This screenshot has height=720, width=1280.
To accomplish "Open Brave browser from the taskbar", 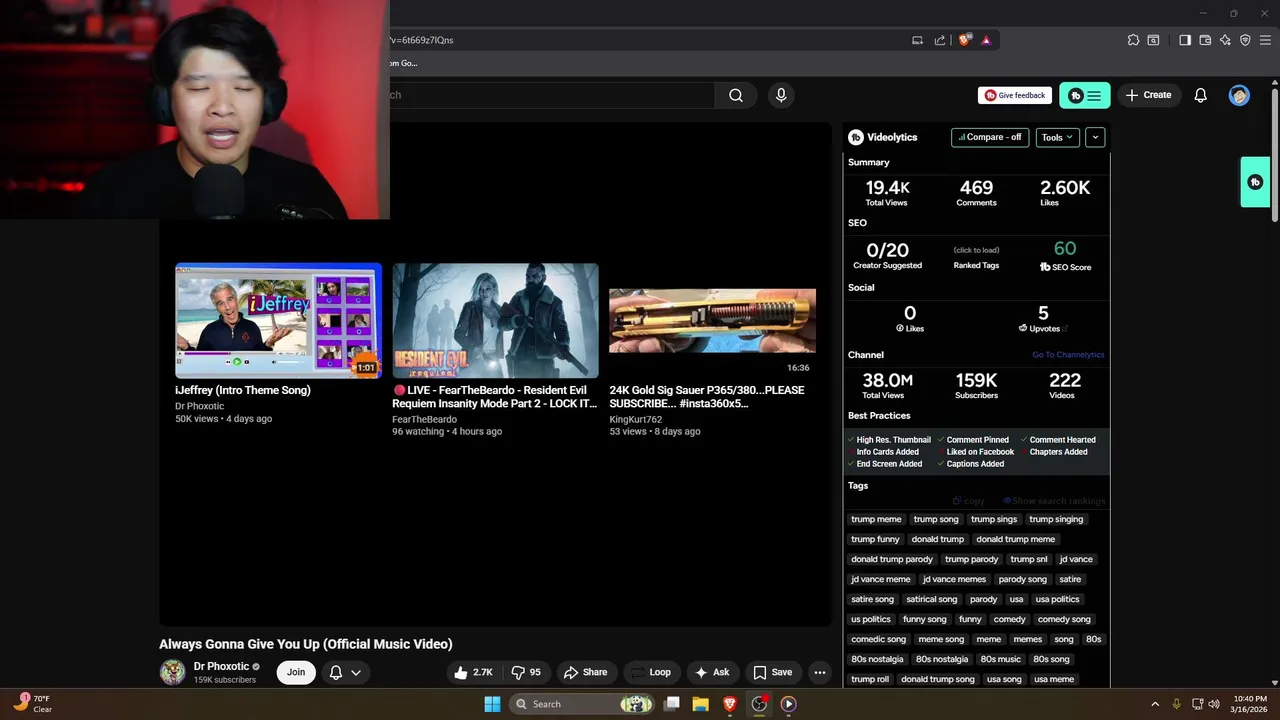I will pos(730,704).
